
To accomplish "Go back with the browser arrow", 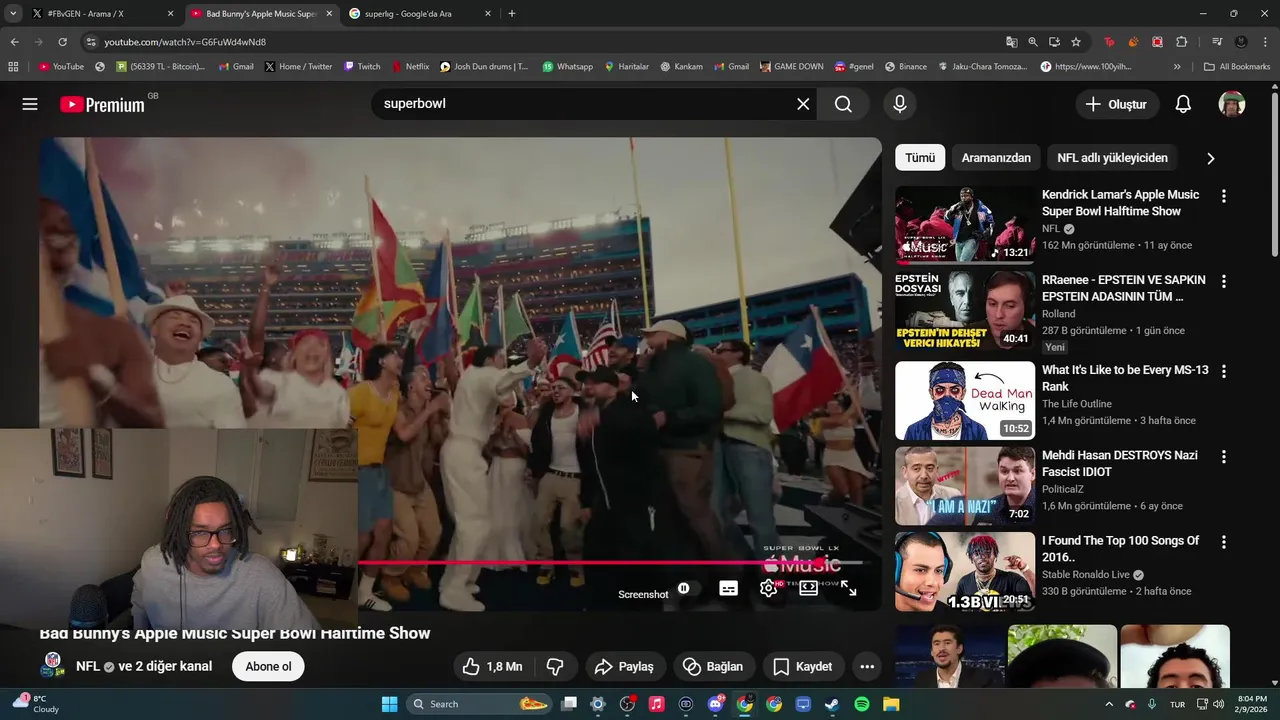I will (14, 42).
